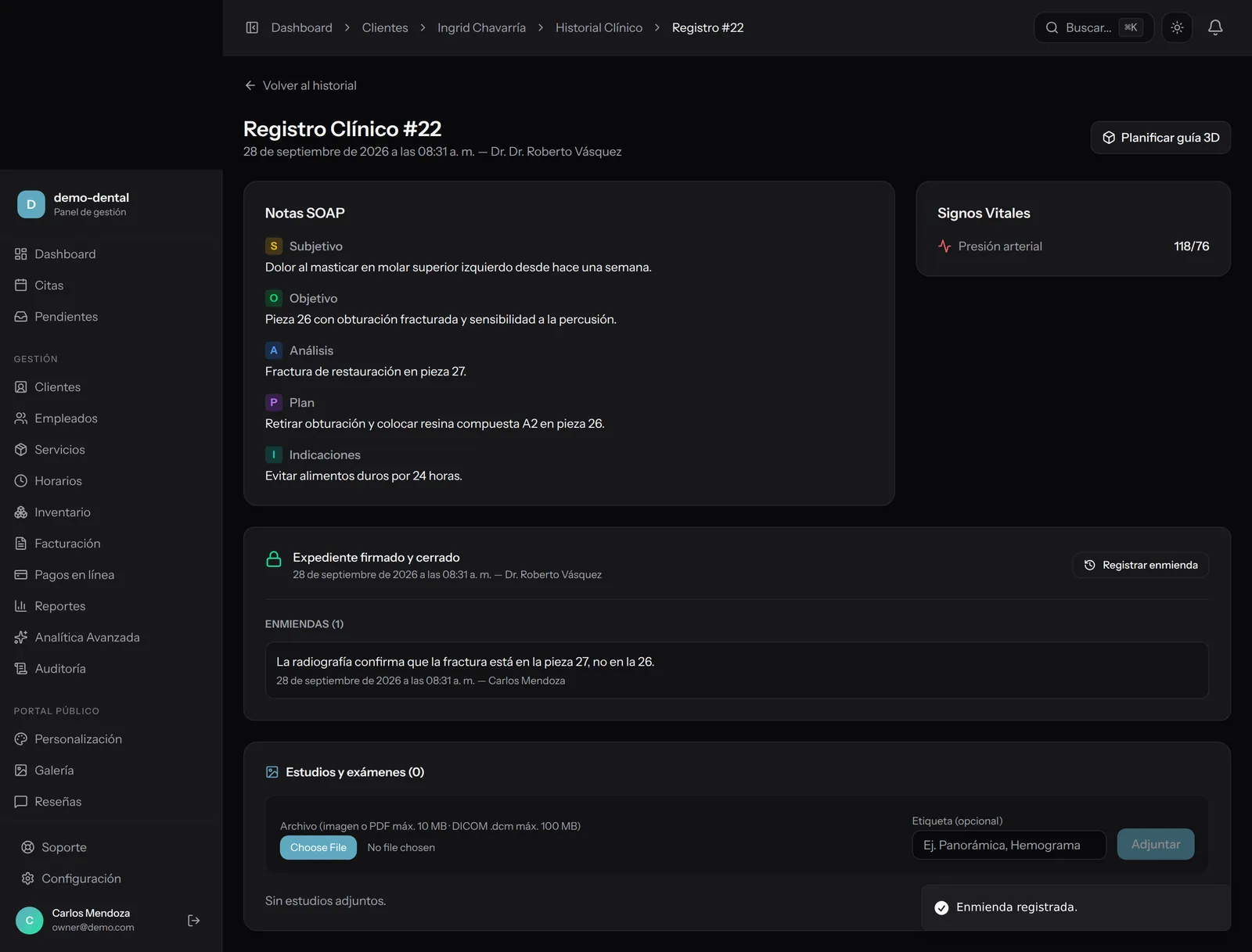Switch the light/dark theme

[1177, 27]
